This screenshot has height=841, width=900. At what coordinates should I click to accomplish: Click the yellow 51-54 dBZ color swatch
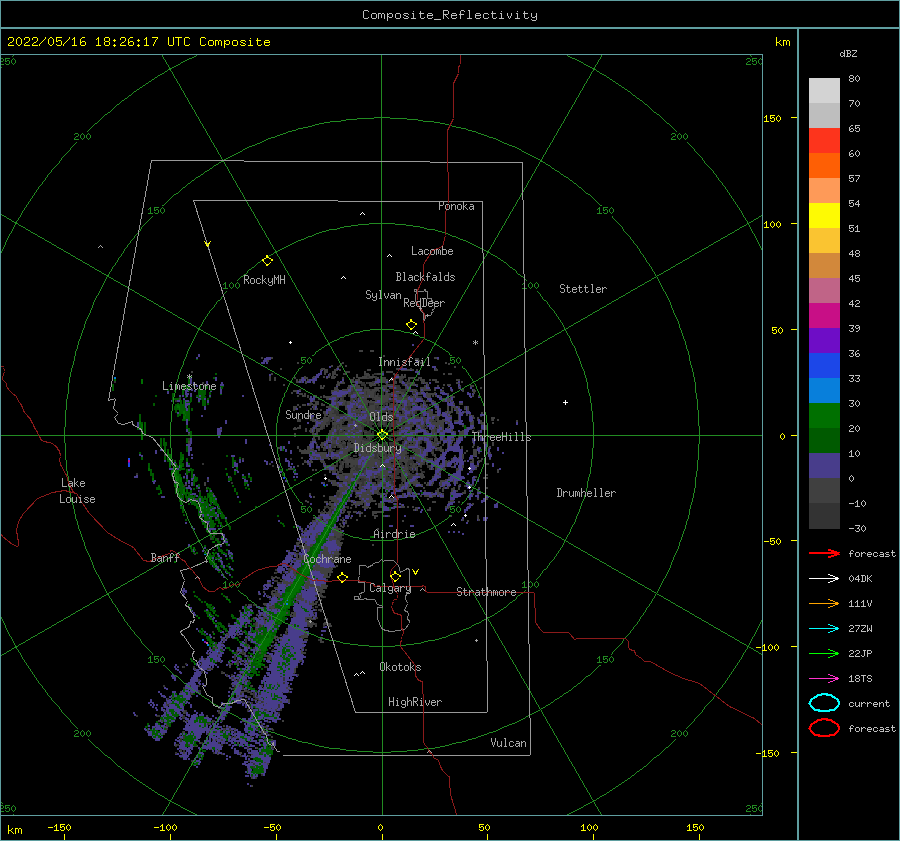coord(824,216)
